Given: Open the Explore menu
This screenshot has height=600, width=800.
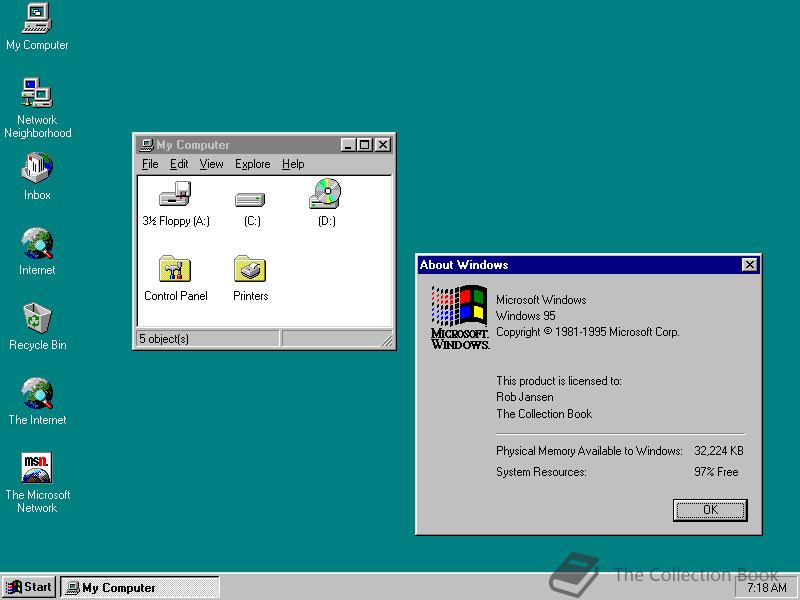Looking at the screenshot, I should point(253,164).
